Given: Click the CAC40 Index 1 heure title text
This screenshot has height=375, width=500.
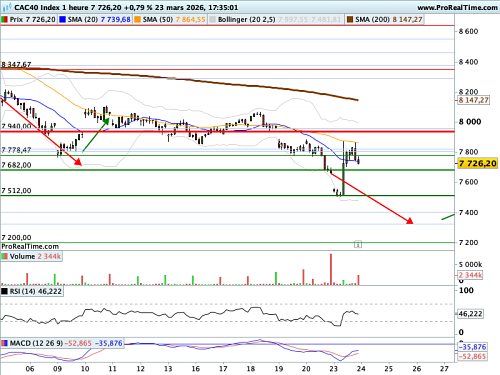Looking at the screenshot, I should pyautogui.click(x=52, y=7).
